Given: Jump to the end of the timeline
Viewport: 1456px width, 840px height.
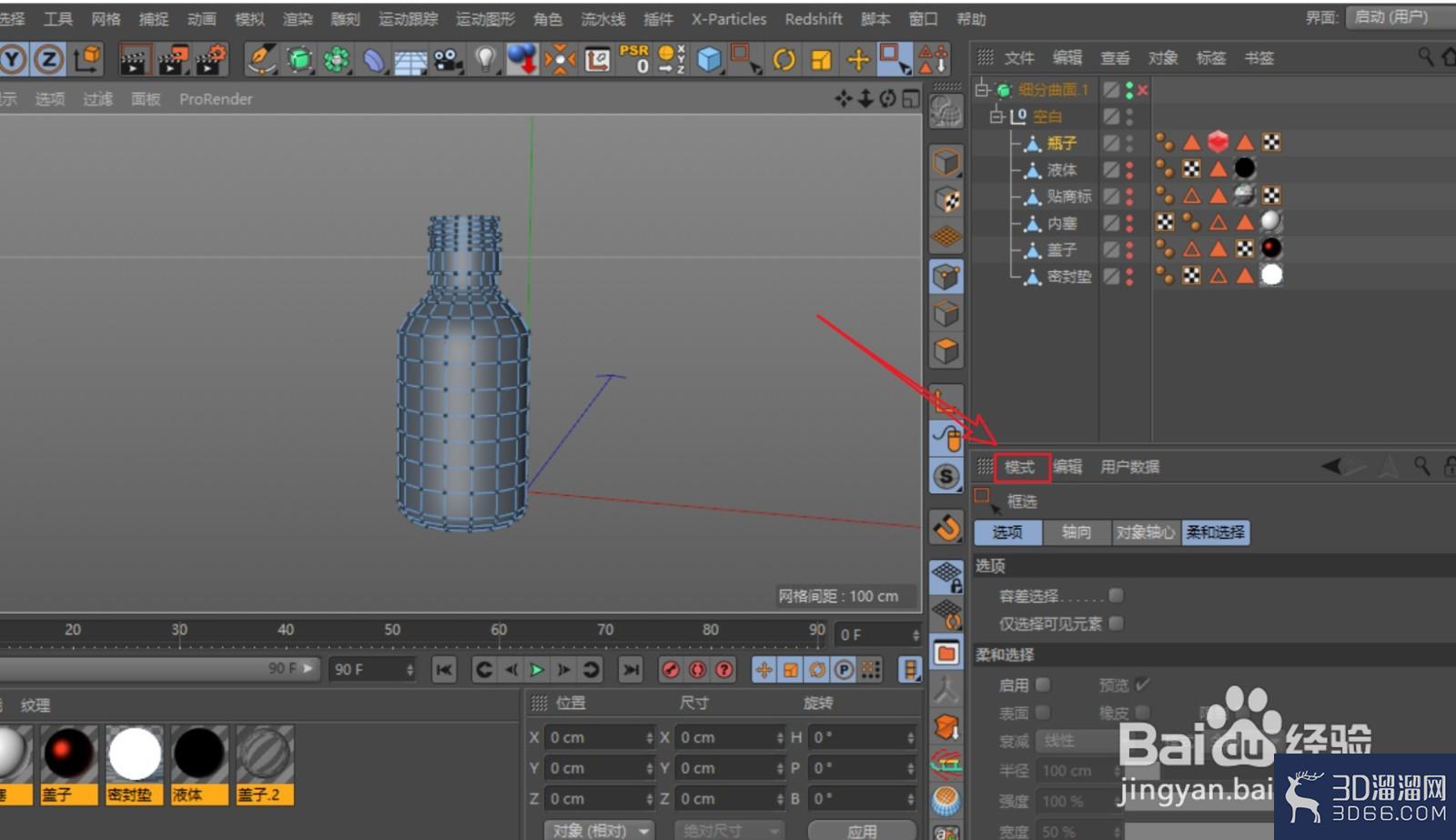Looking at the screenshot, I should coord(630,670).
